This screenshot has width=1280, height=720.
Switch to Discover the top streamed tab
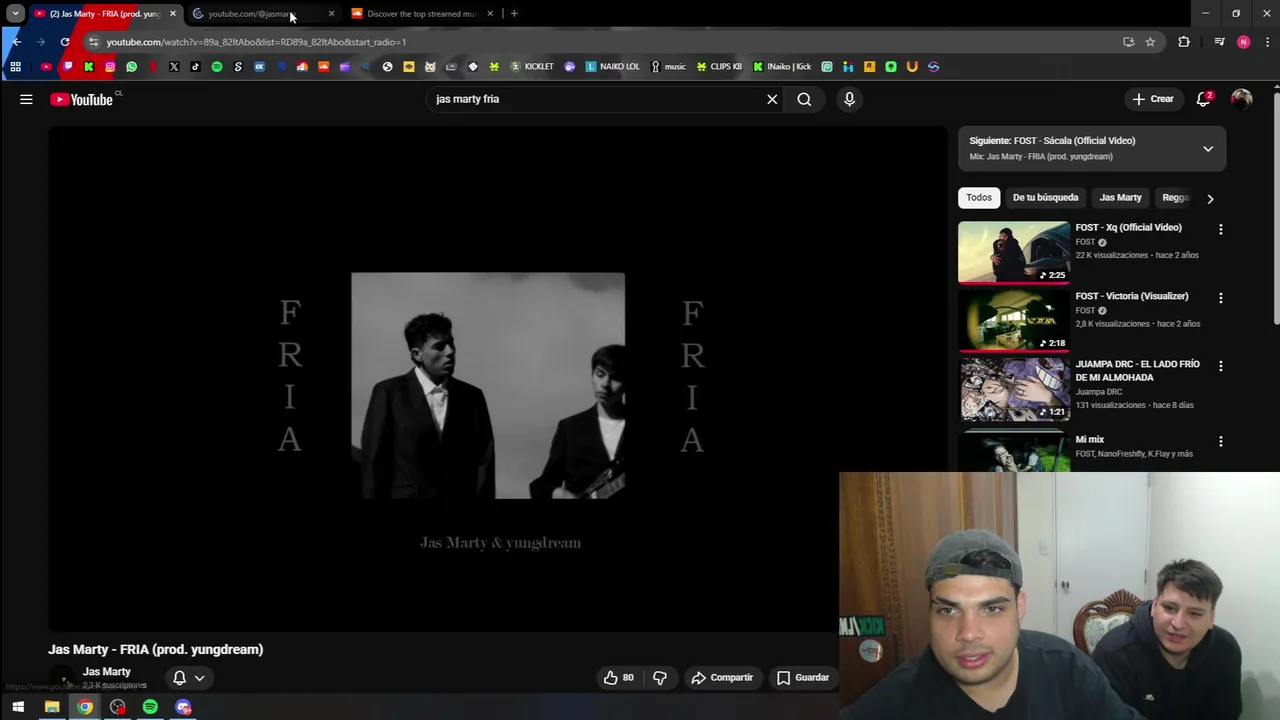422,14
